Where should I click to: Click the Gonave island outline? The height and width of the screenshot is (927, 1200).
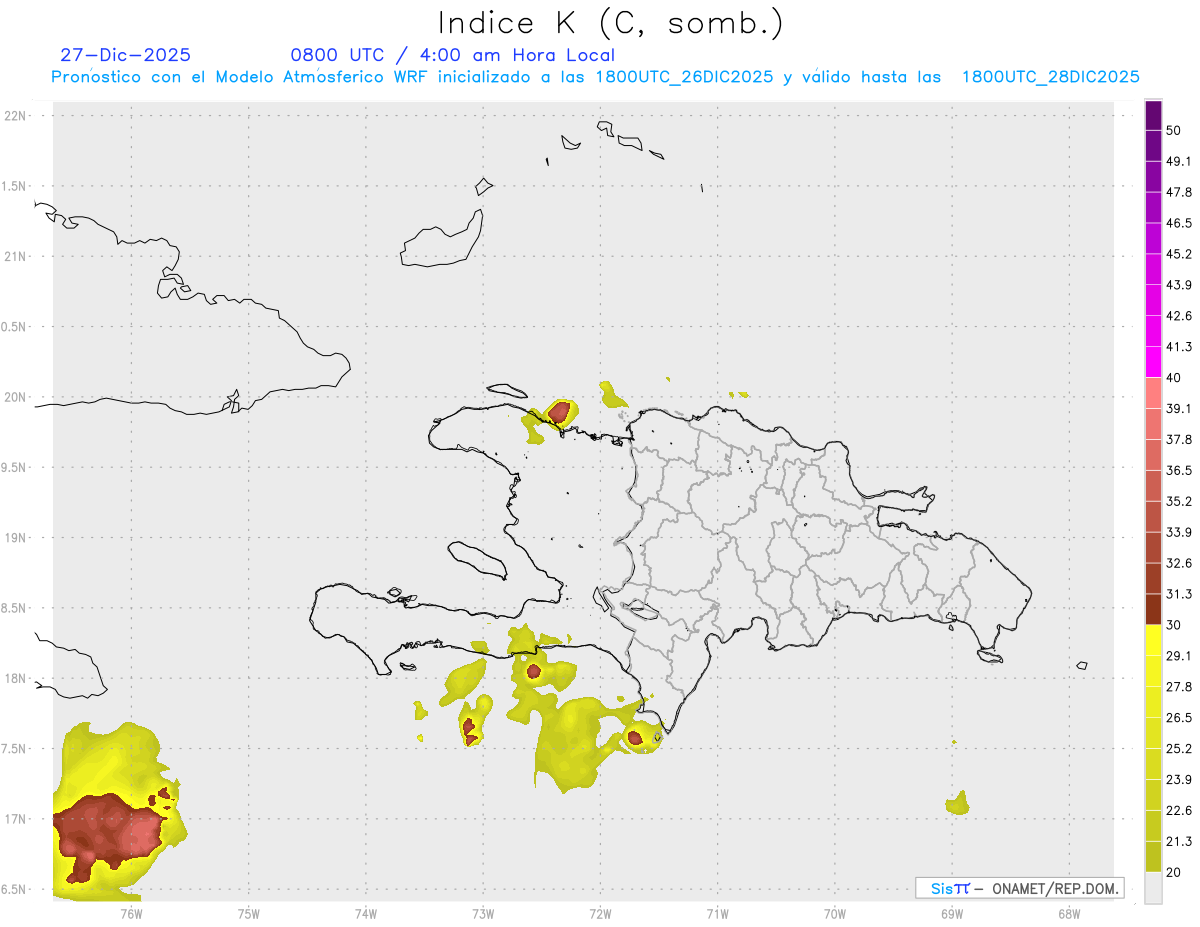tap(478, 560)
